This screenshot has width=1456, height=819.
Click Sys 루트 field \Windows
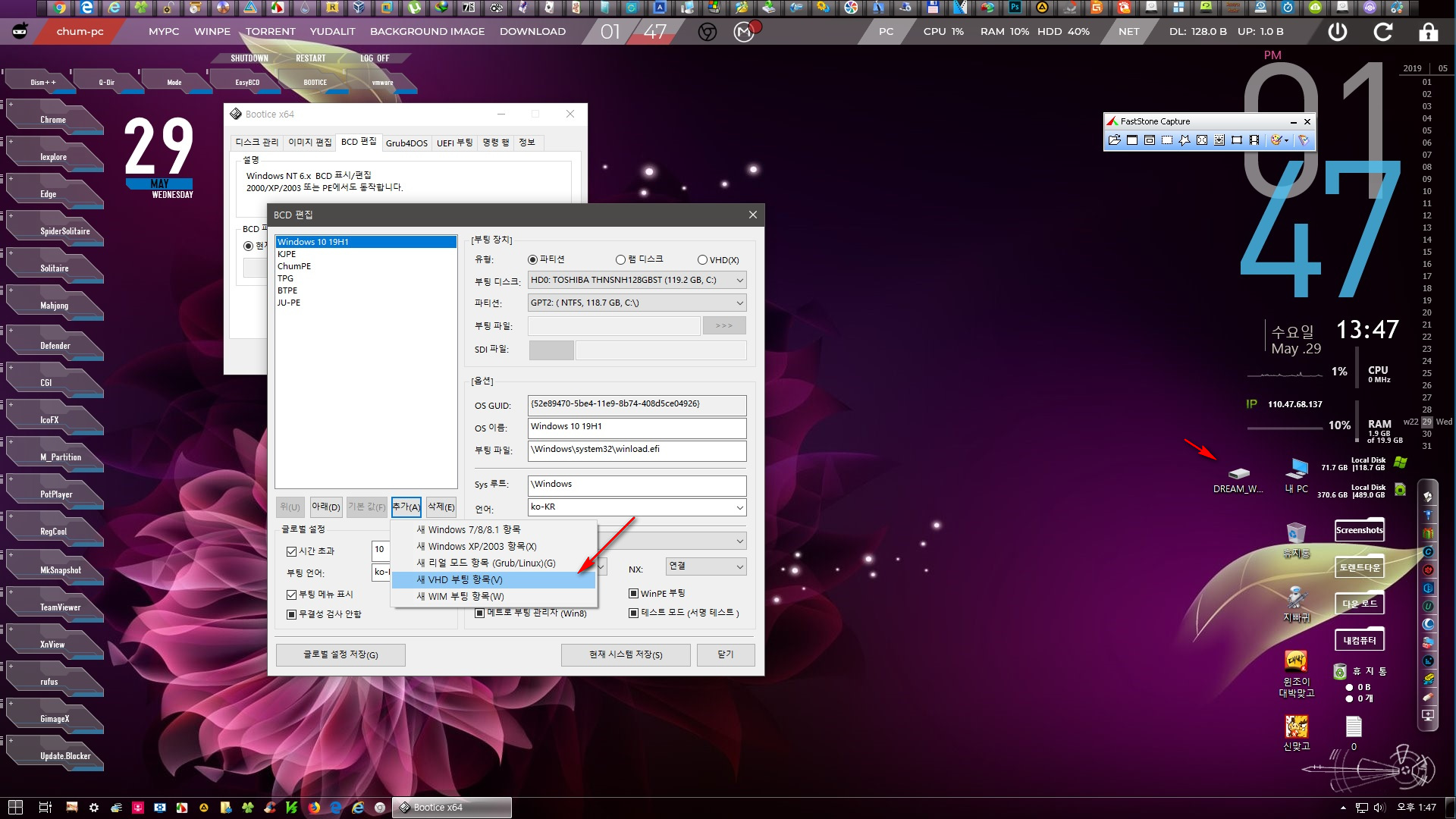(637, 485)
